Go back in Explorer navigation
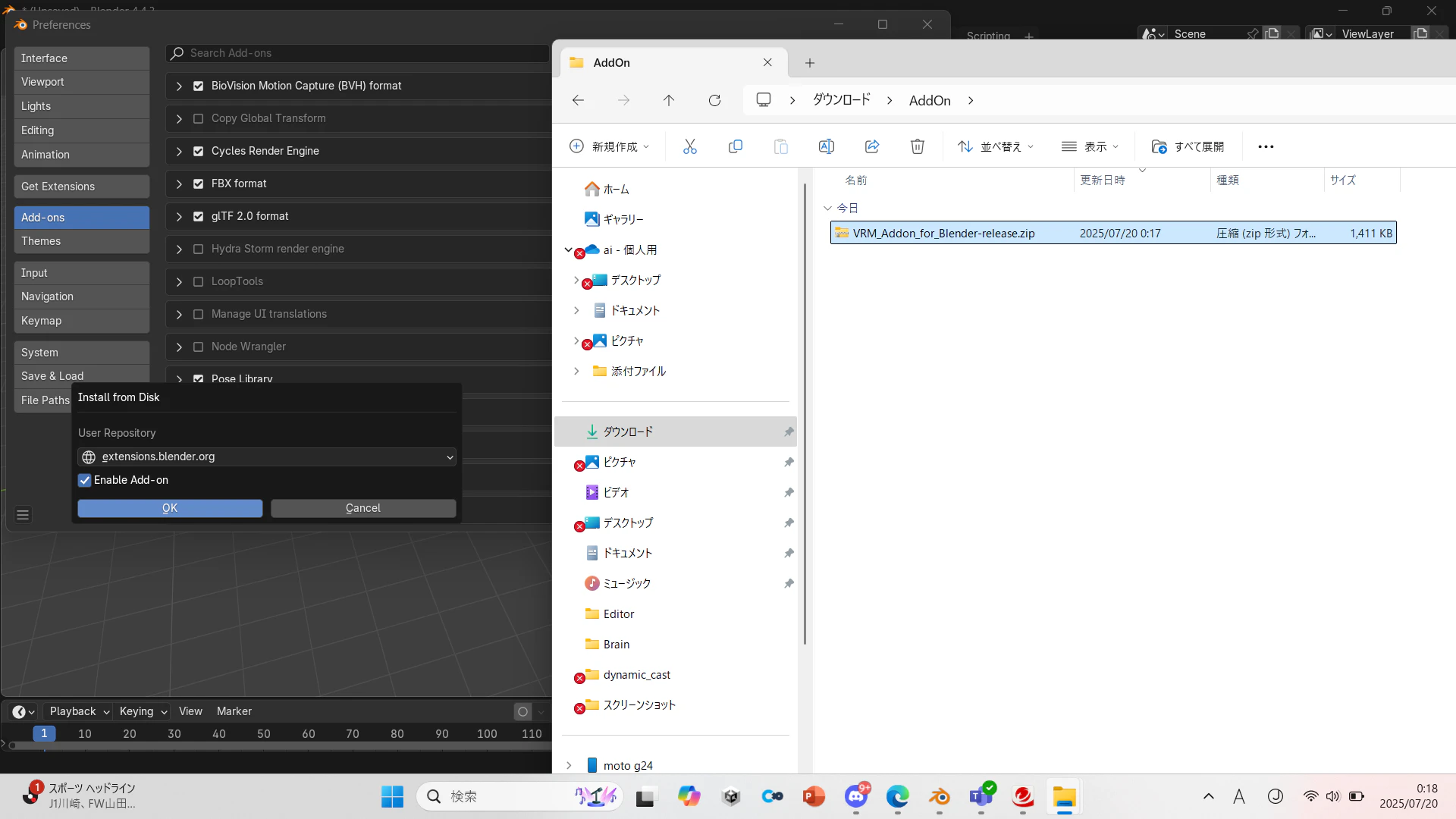Viewport: 1456px width, 819px height. tap(578, 100)
